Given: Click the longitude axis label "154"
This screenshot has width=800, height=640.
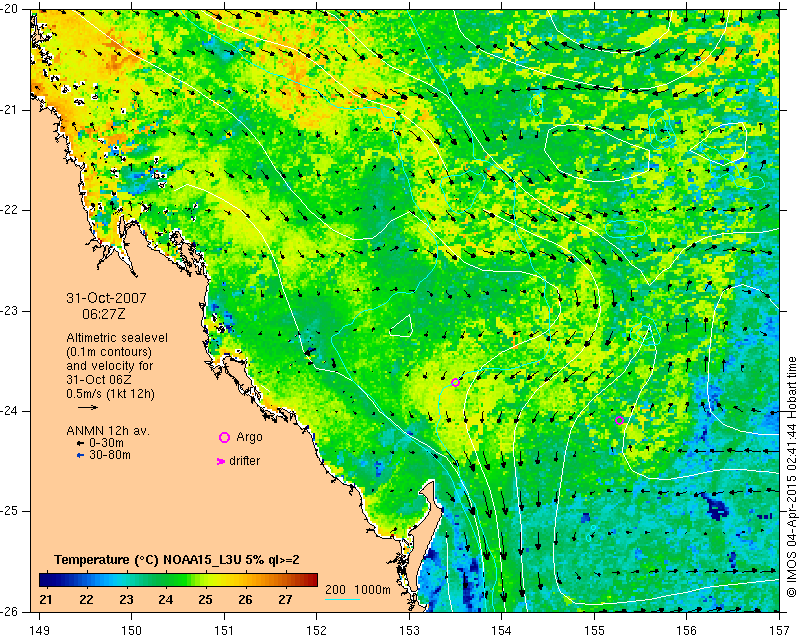Looking at the screenshot, I should coord(502,631).
